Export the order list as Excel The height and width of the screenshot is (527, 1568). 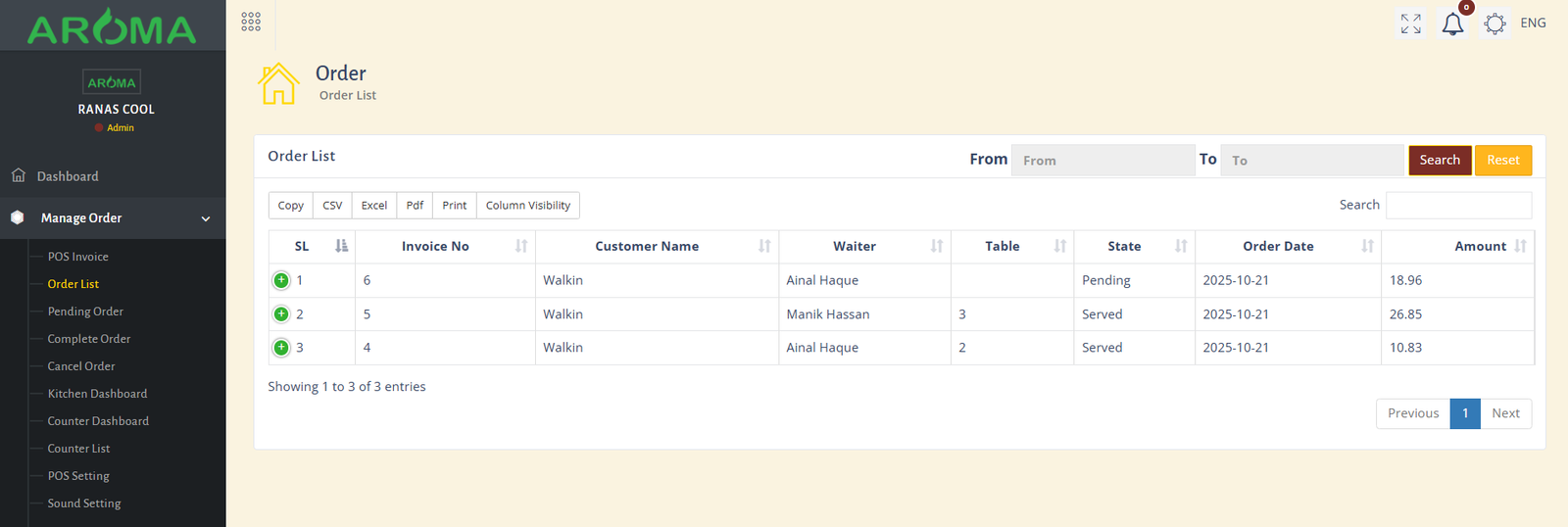point(373,206)
